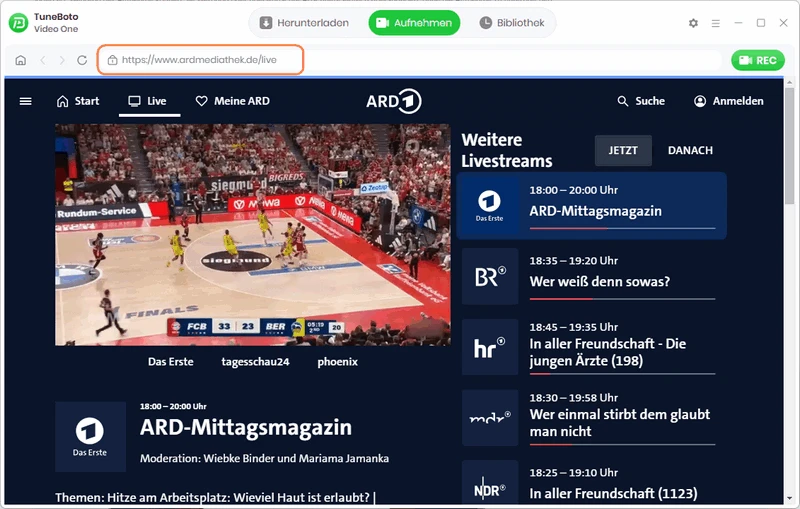The height and width of the screenshot is (509, 800).
Task: Click the address bar lock icon
Action: [112, 60]
